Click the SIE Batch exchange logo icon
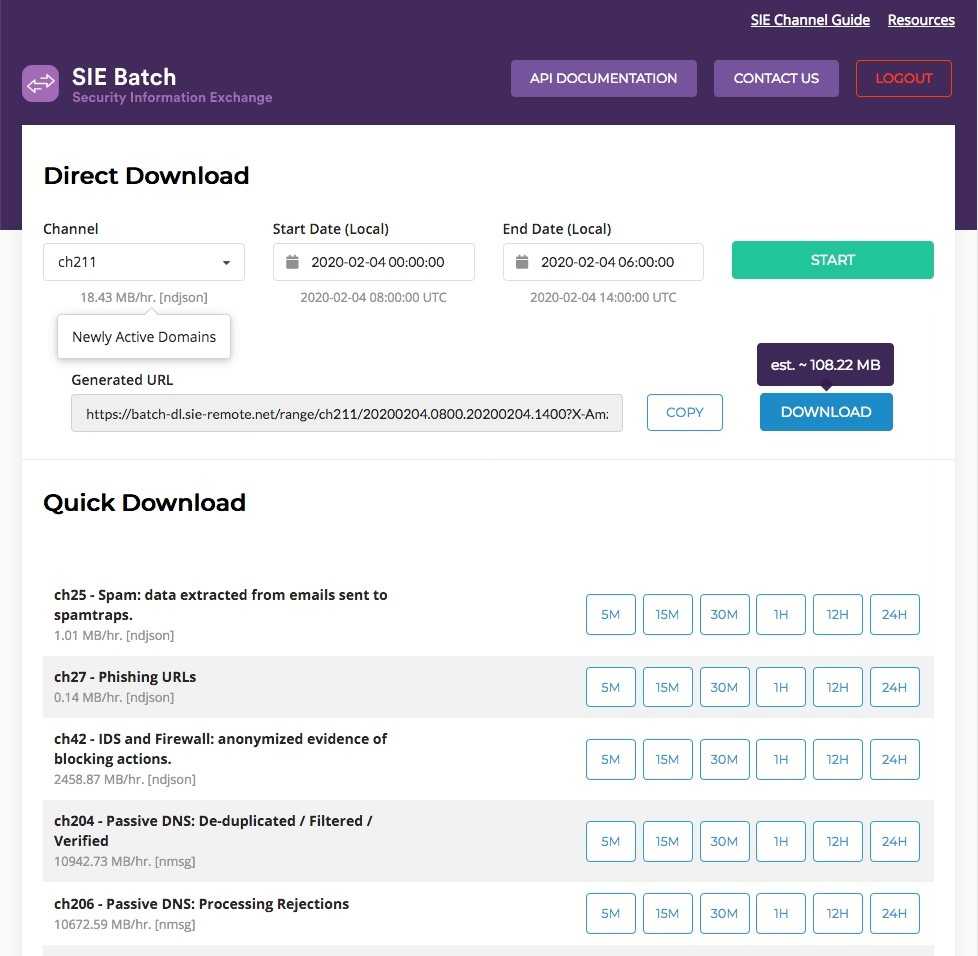 [x=40, y=84]
